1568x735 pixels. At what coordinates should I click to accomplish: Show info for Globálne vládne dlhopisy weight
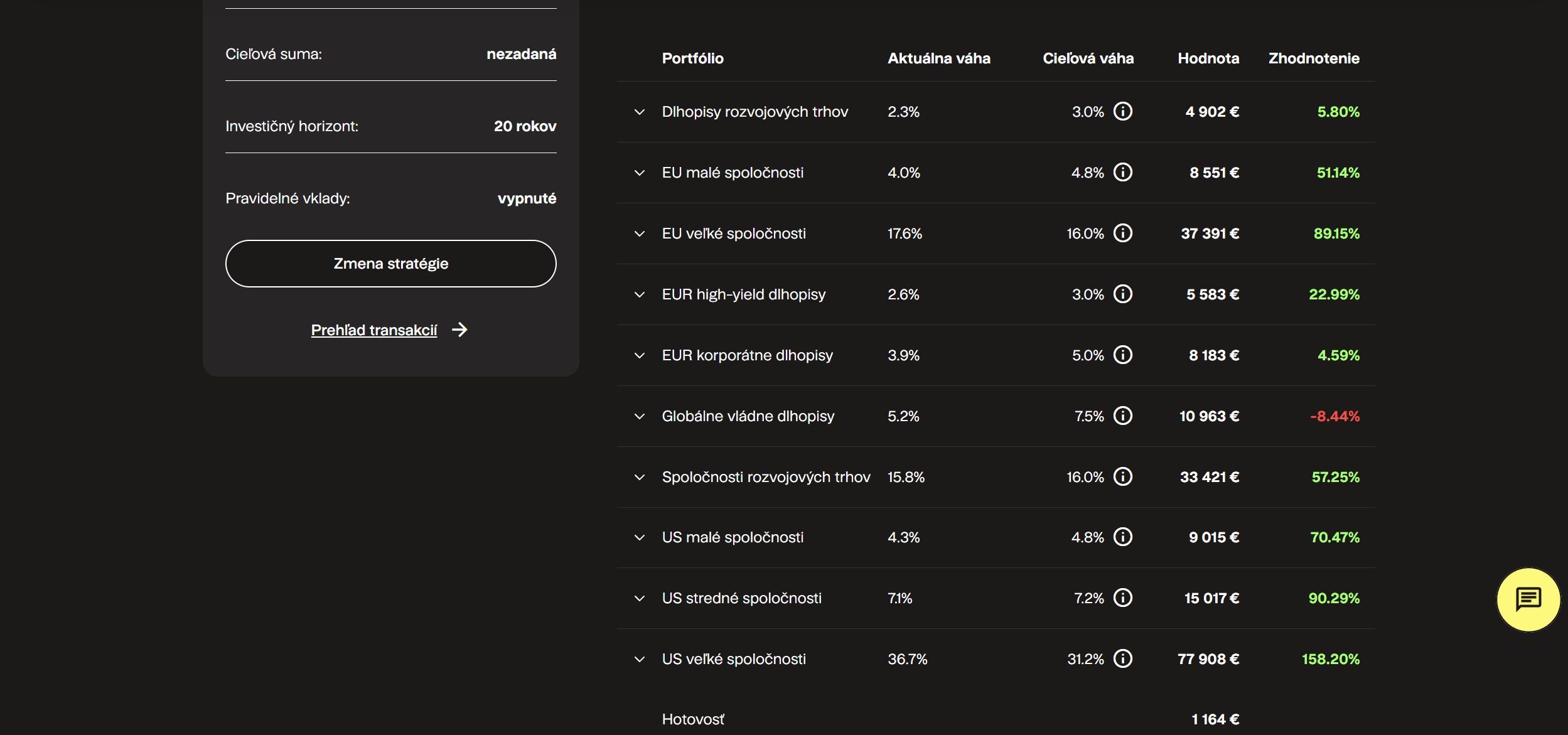point(1122,416)
